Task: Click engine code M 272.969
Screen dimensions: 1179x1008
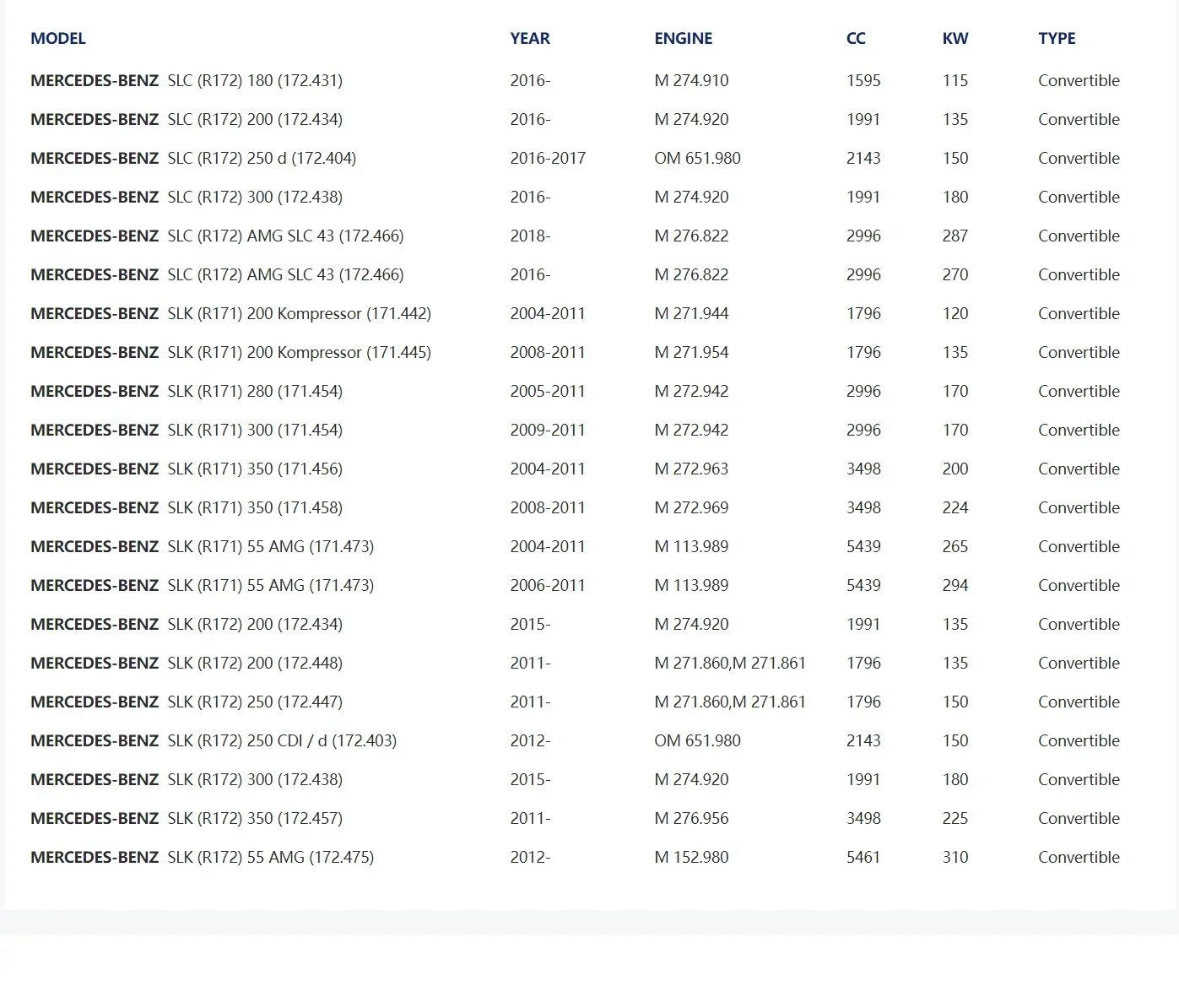Action: coord(691,508)
